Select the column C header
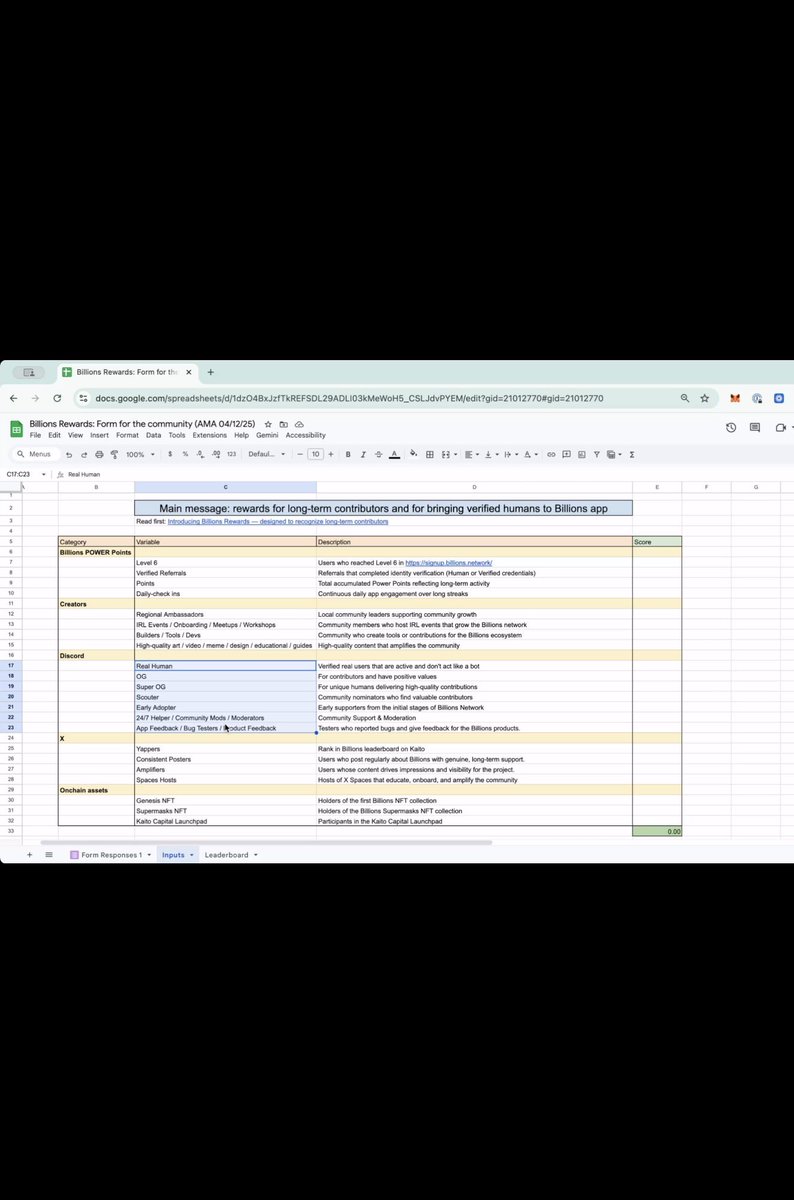This screenshot has height=1200, width=794. [225, 487]
